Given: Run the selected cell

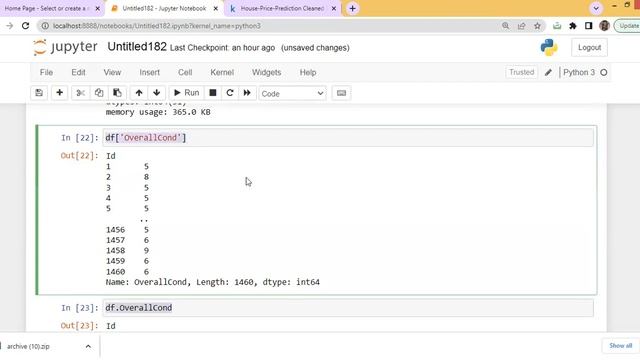Looking at the screenshot, I should (x=186, y=93).
